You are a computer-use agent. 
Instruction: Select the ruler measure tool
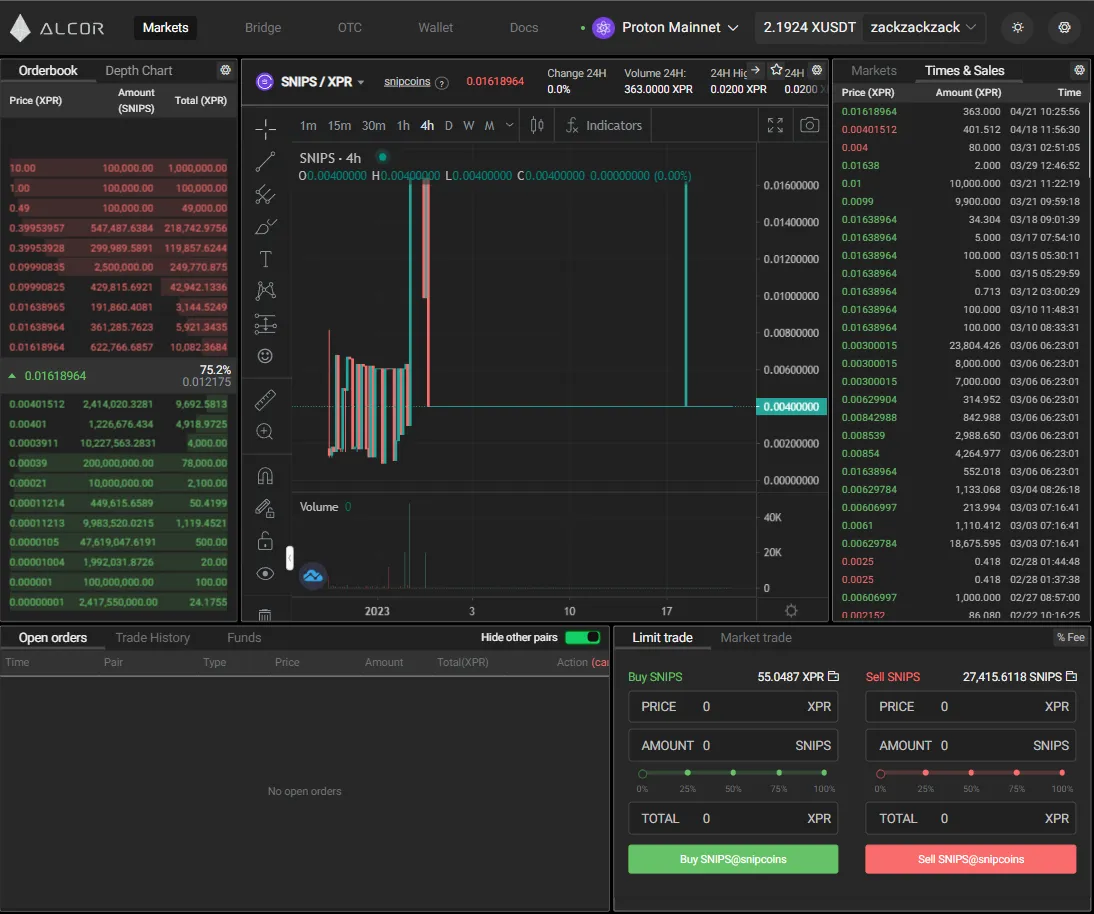pyautogui.click(x=265, y=400)
